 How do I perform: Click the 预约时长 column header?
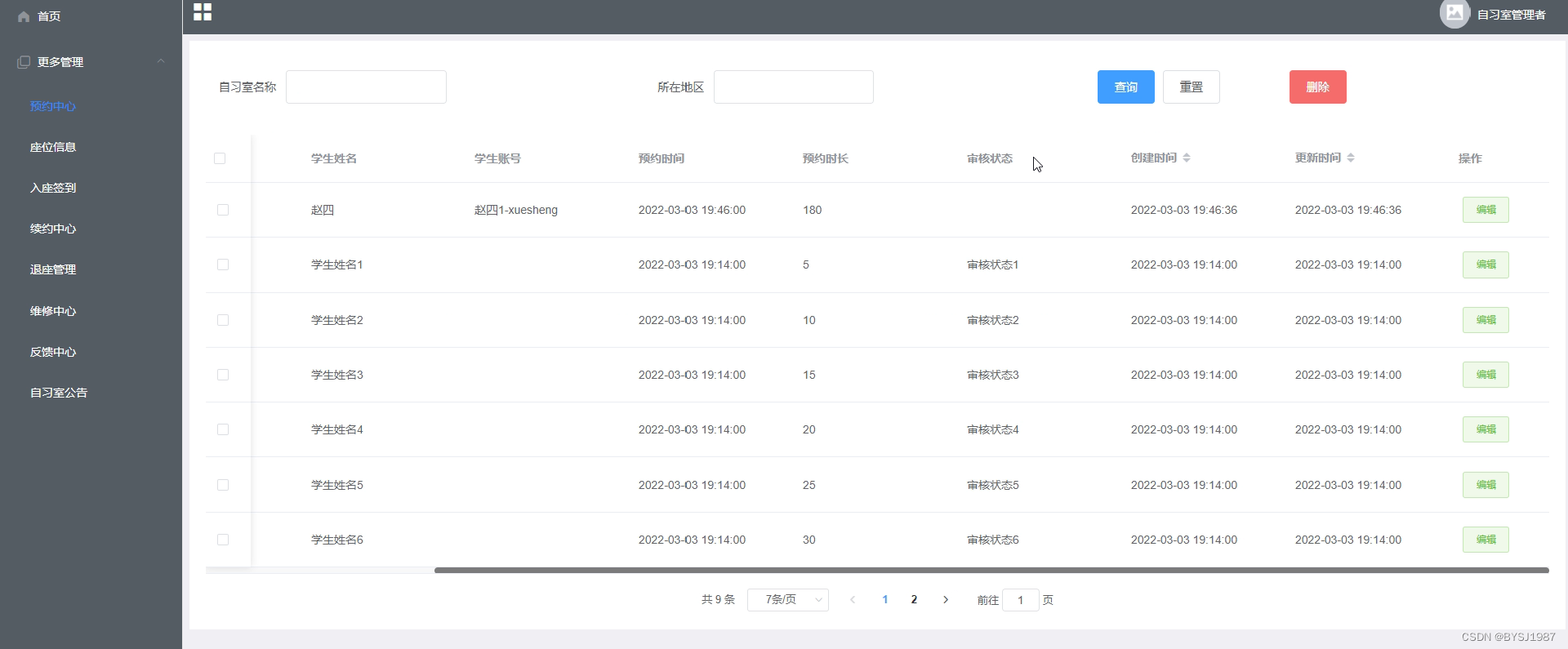[x=826, y=158]
